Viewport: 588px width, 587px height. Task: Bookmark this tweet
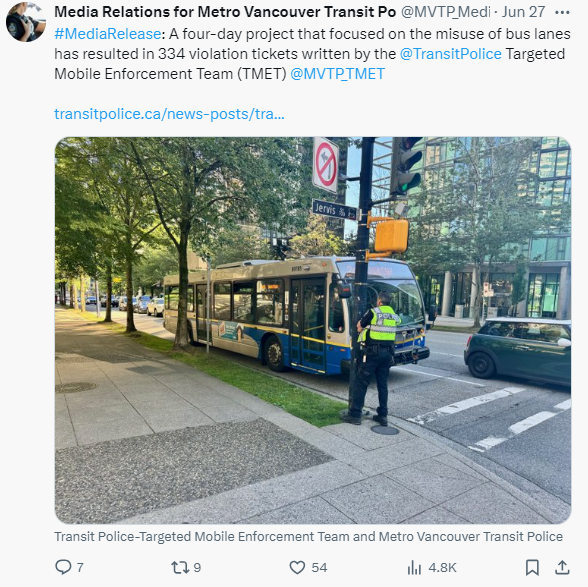pyautogui.click(x=532, y=567)
